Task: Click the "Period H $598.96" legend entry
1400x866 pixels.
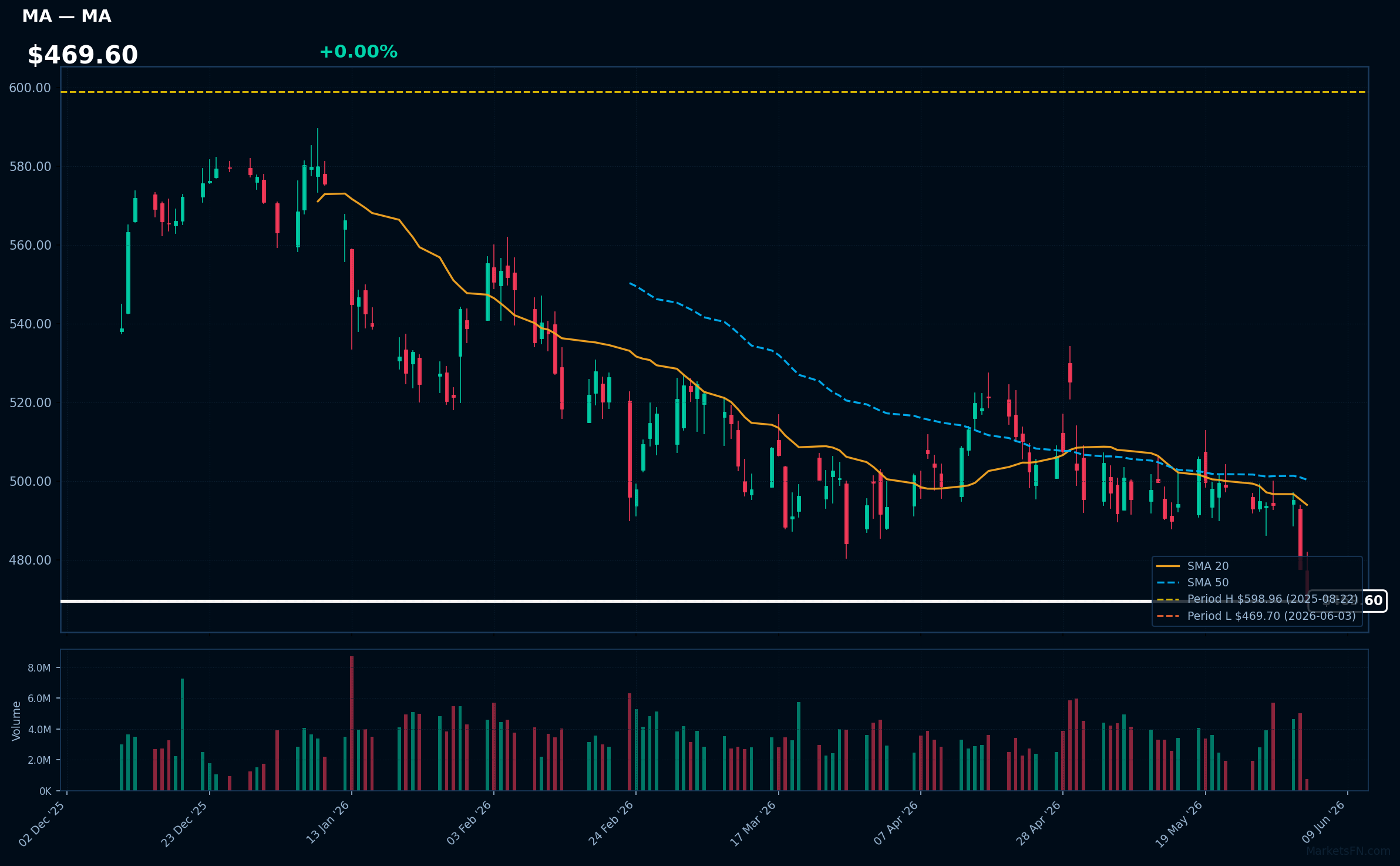Action: 1257,599
